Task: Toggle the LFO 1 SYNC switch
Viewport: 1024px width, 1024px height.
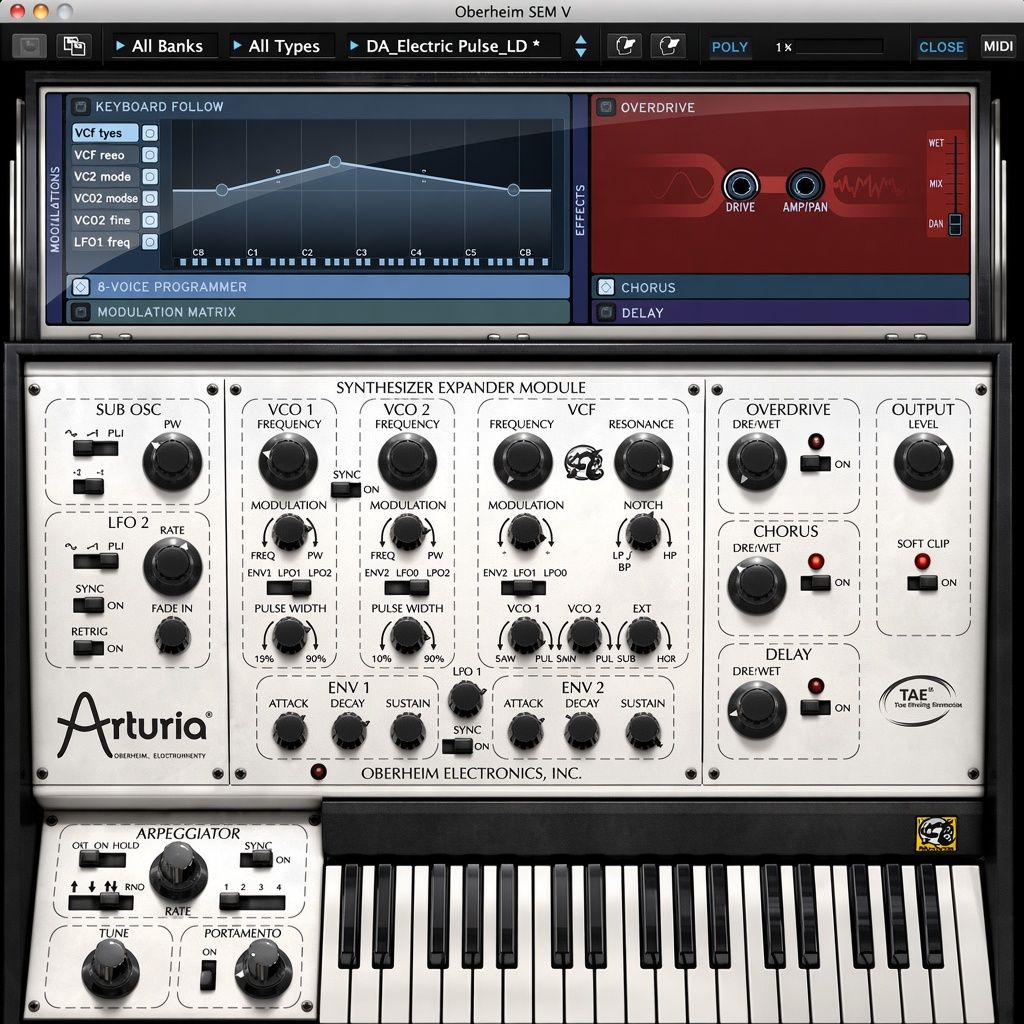Action: pyautogui.click(x=457, y=746)
